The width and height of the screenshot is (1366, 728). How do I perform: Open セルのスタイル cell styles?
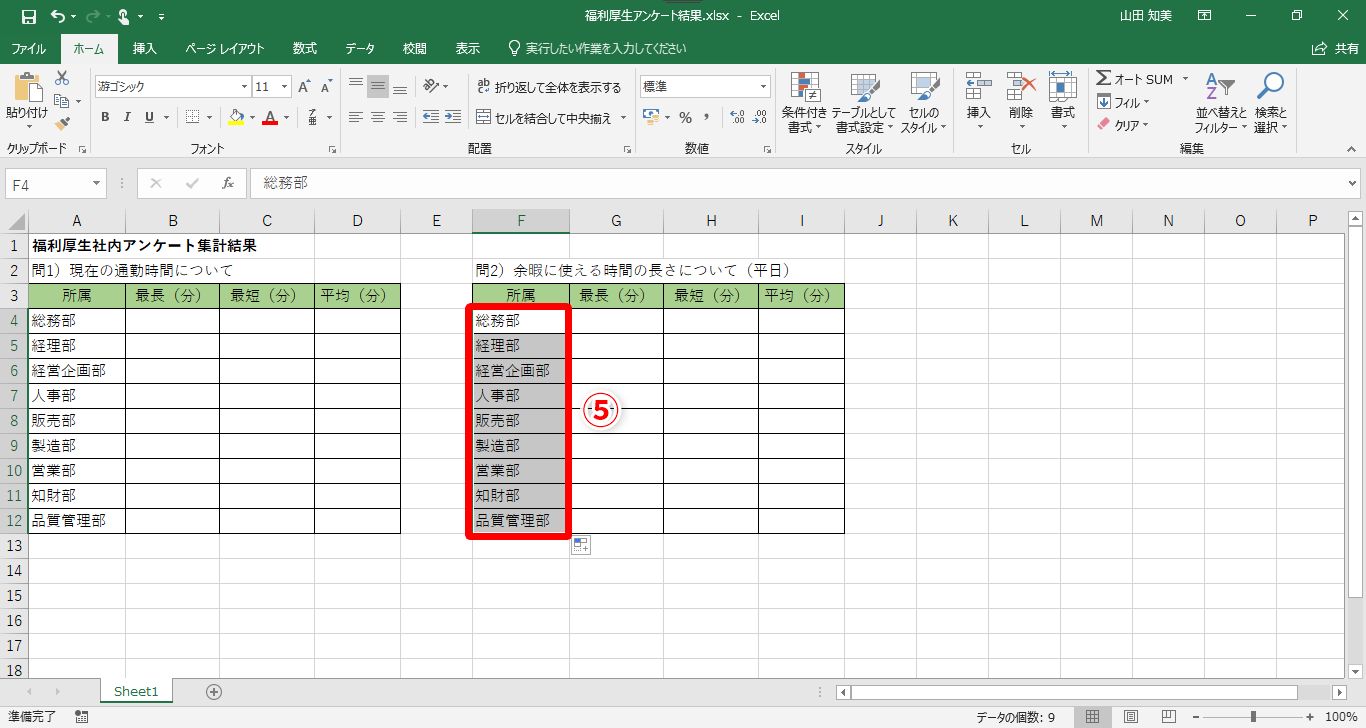924,103
